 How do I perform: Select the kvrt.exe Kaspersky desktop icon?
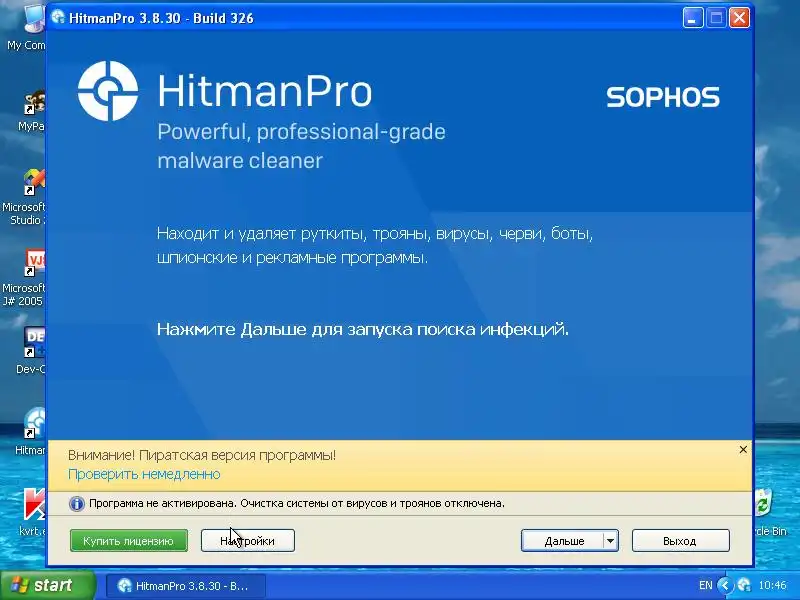click(33, 512)
